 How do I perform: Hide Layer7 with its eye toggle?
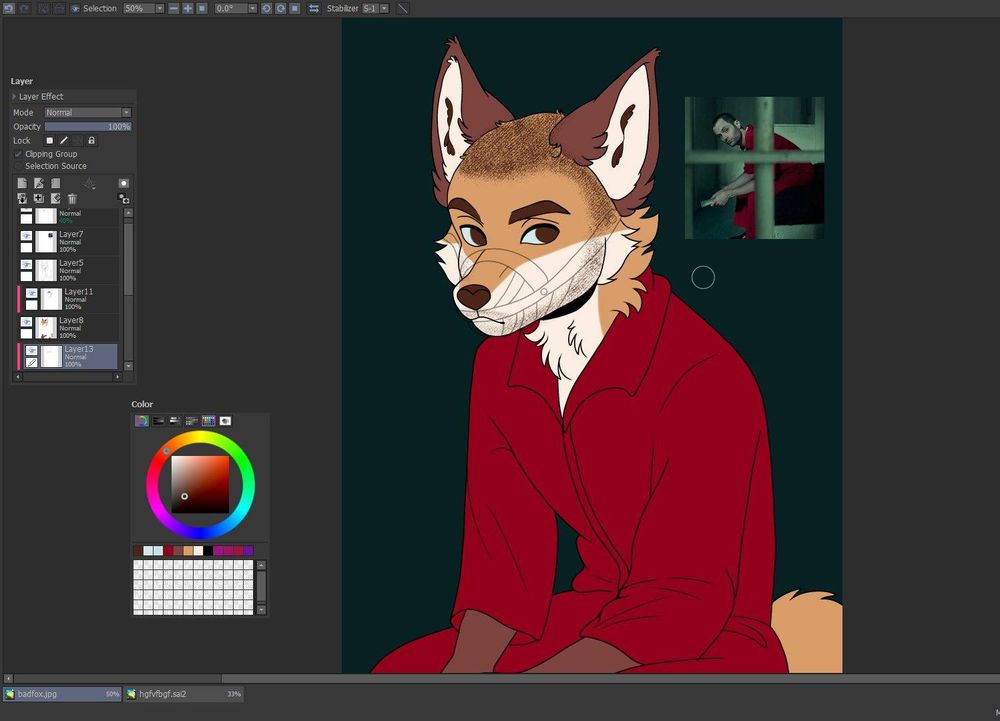26,236
